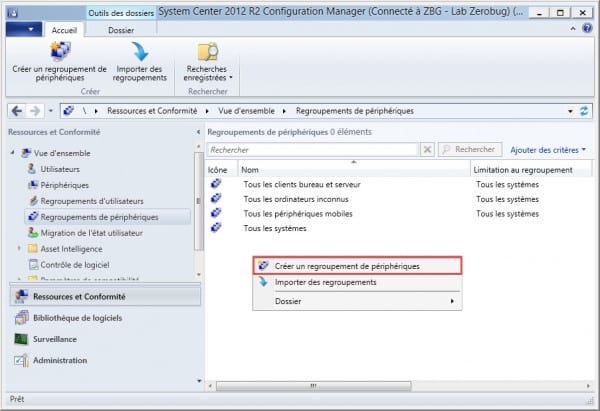Collapse the navigation pane with the chevron
Screen dimensions: 600x411
(198, 132)
